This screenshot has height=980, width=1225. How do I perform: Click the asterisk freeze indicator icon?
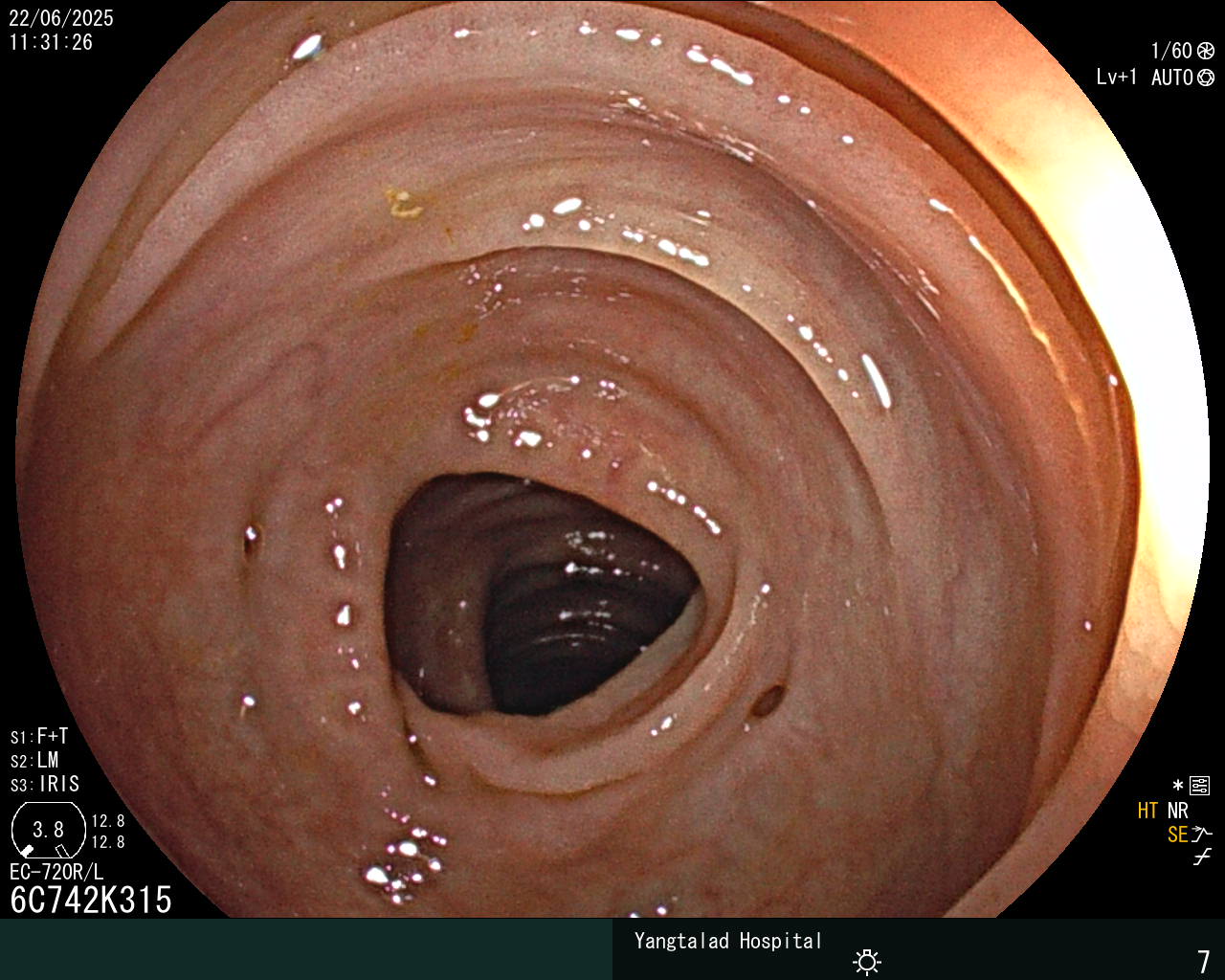[x=1178, y=786]
